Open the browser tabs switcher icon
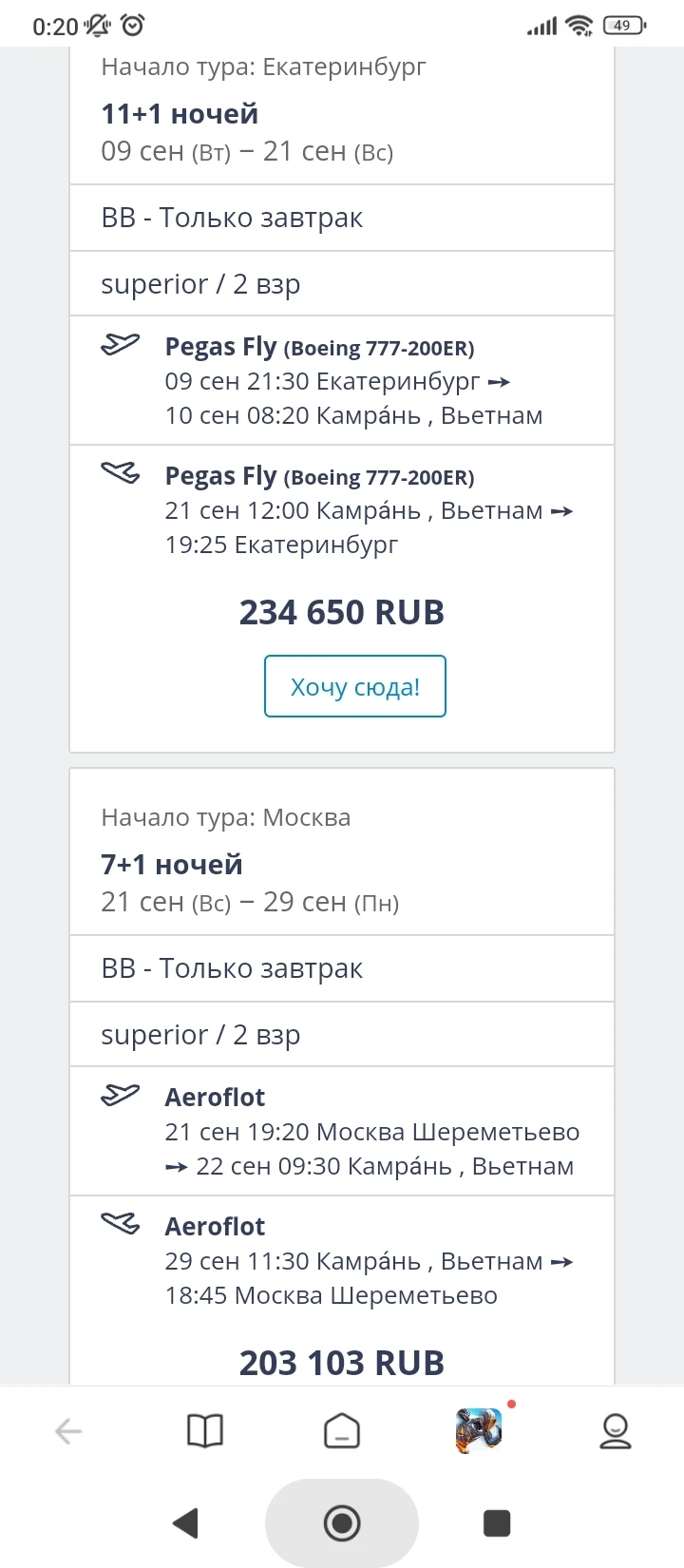 342,1430
